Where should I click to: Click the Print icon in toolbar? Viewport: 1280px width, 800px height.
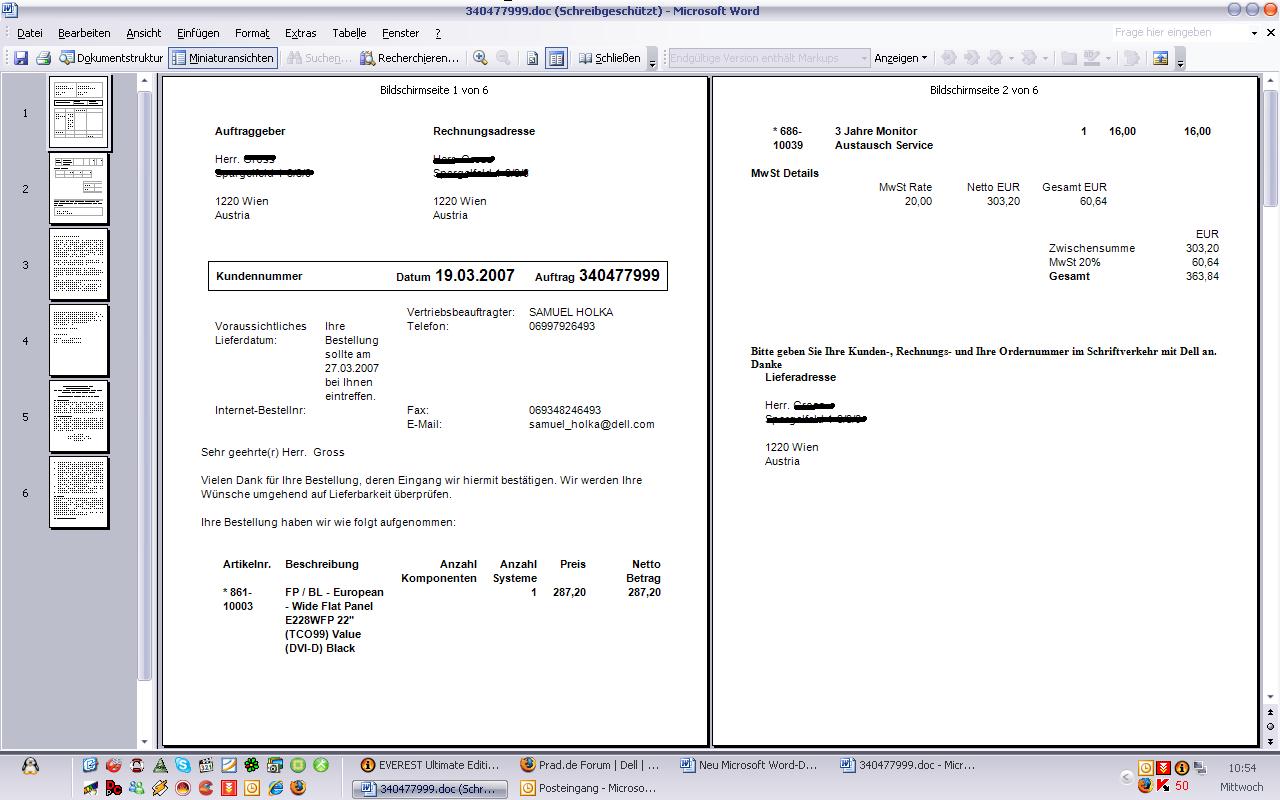click(x=43, y=58)
